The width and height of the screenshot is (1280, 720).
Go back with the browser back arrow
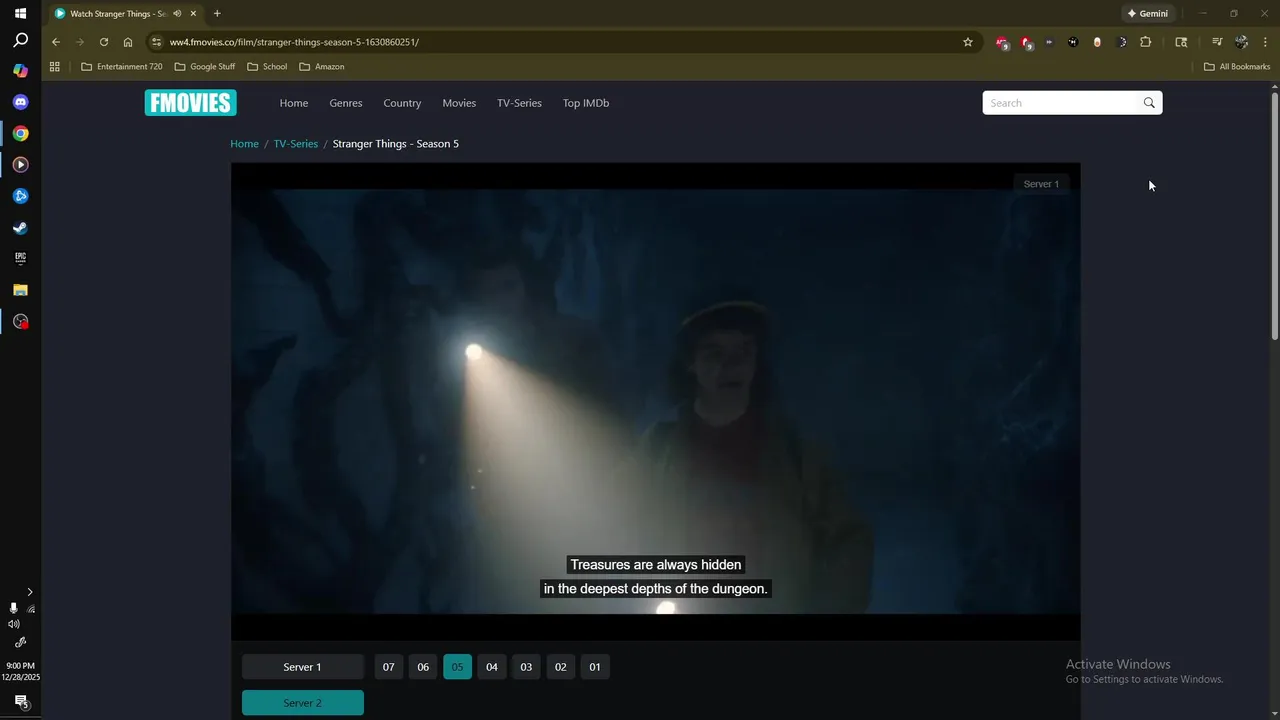[x=56, y=42]
